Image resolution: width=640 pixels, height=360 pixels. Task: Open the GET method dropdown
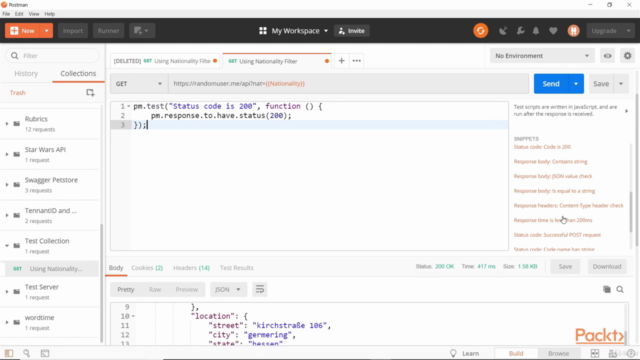click(x=138, y=84)
